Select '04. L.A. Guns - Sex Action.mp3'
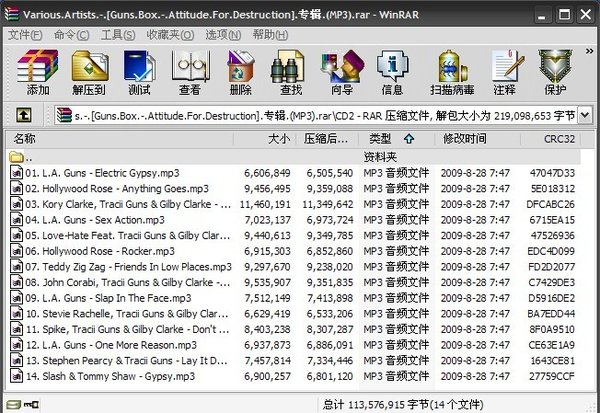 click(x=293, y=220)
